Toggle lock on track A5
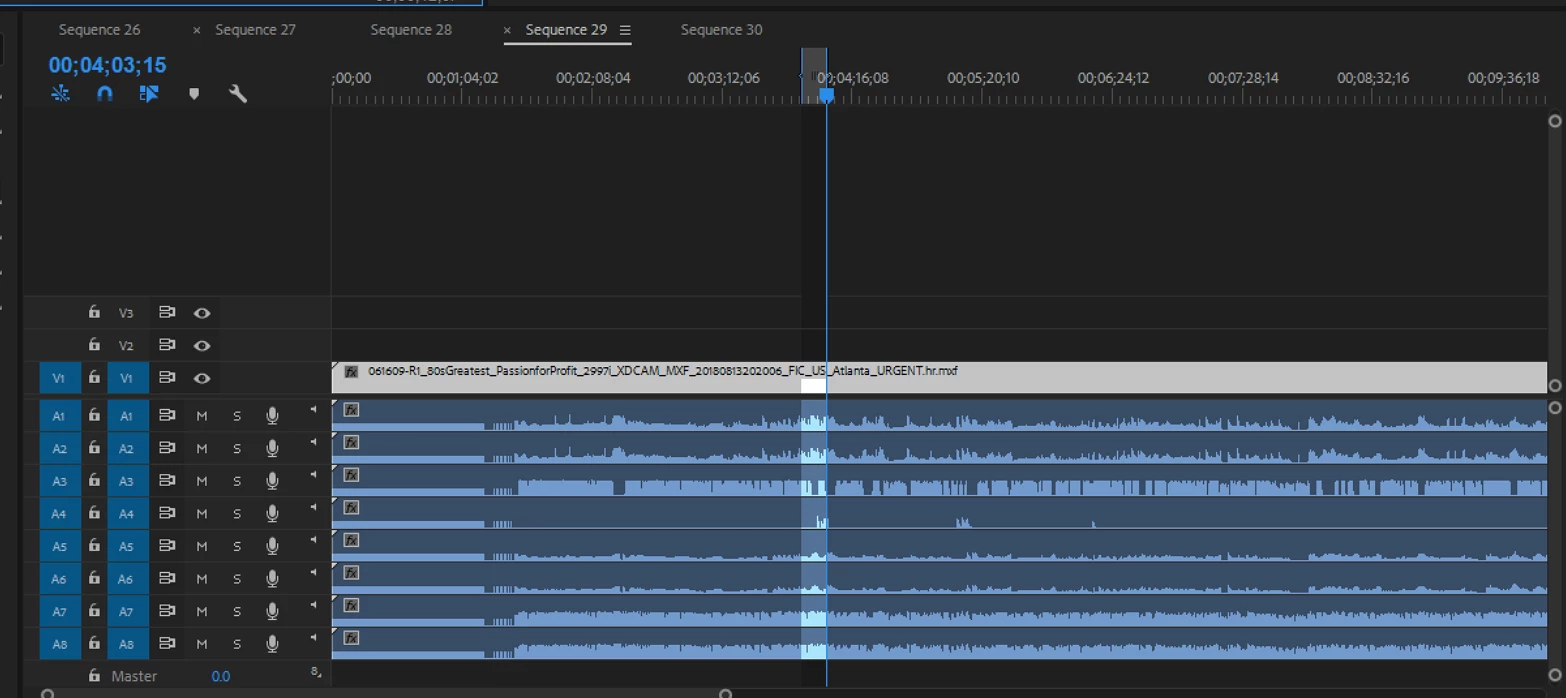This screenshot has width=1566, height=698. (x=94, y=545)
